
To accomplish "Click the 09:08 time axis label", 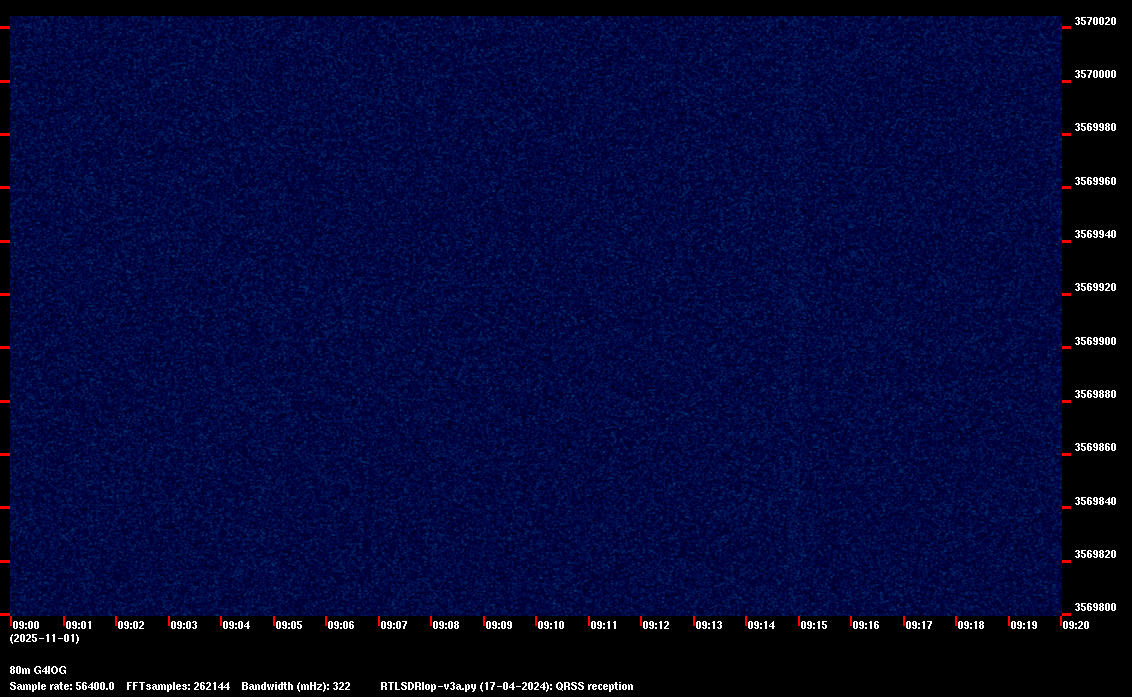I will coord(445,625).
